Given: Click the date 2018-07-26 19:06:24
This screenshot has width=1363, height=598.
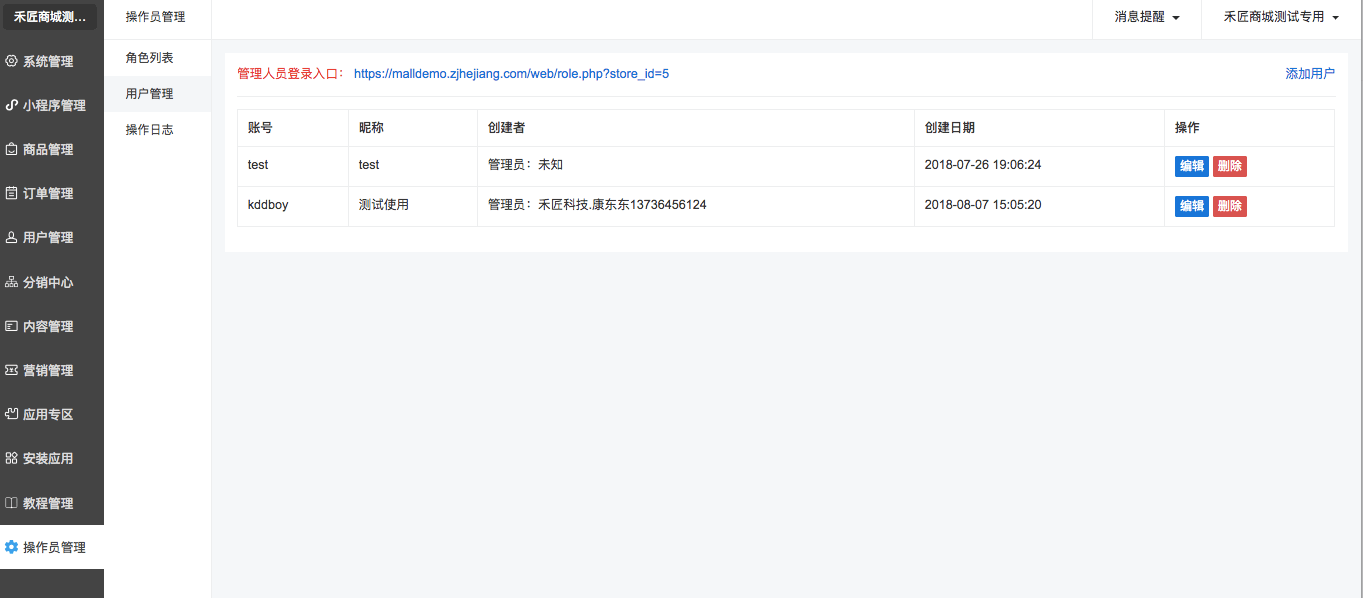Looking at the screenshot, I should 983,165.
